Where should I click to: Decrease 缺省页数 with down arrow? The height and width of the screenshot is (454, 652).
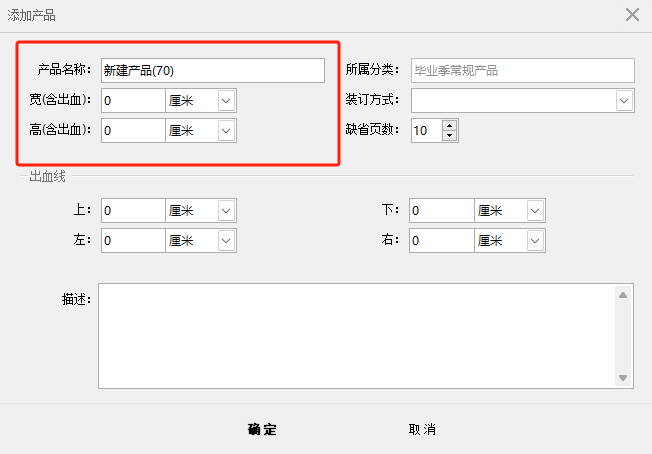click(x=449, y=136)
